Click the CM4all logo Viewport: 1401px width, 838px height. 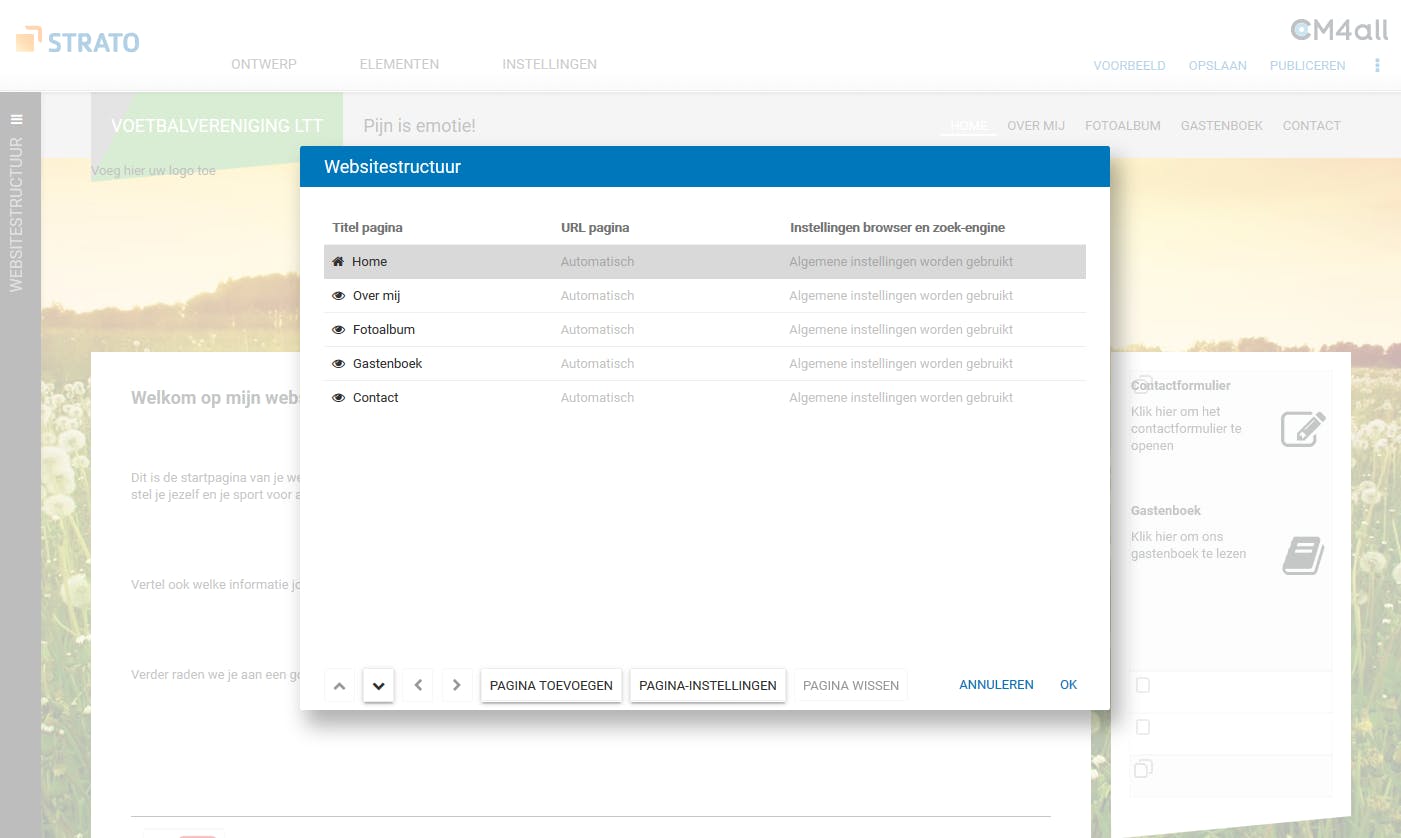tap(1339, 30)
